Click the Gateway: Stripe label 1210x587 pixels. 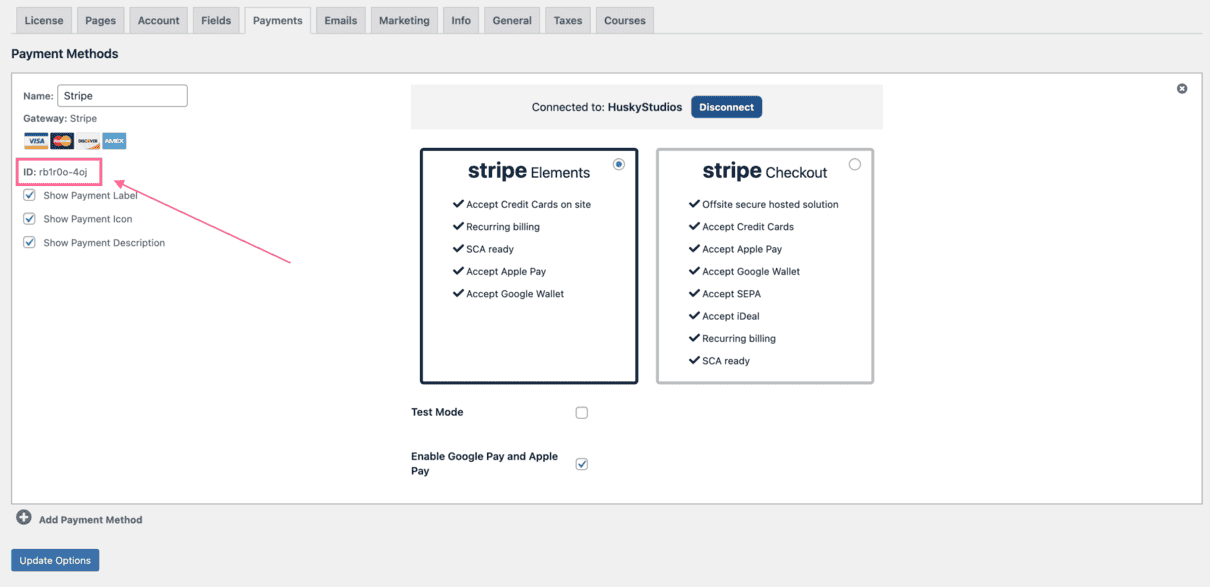click(x=60, y=118)
